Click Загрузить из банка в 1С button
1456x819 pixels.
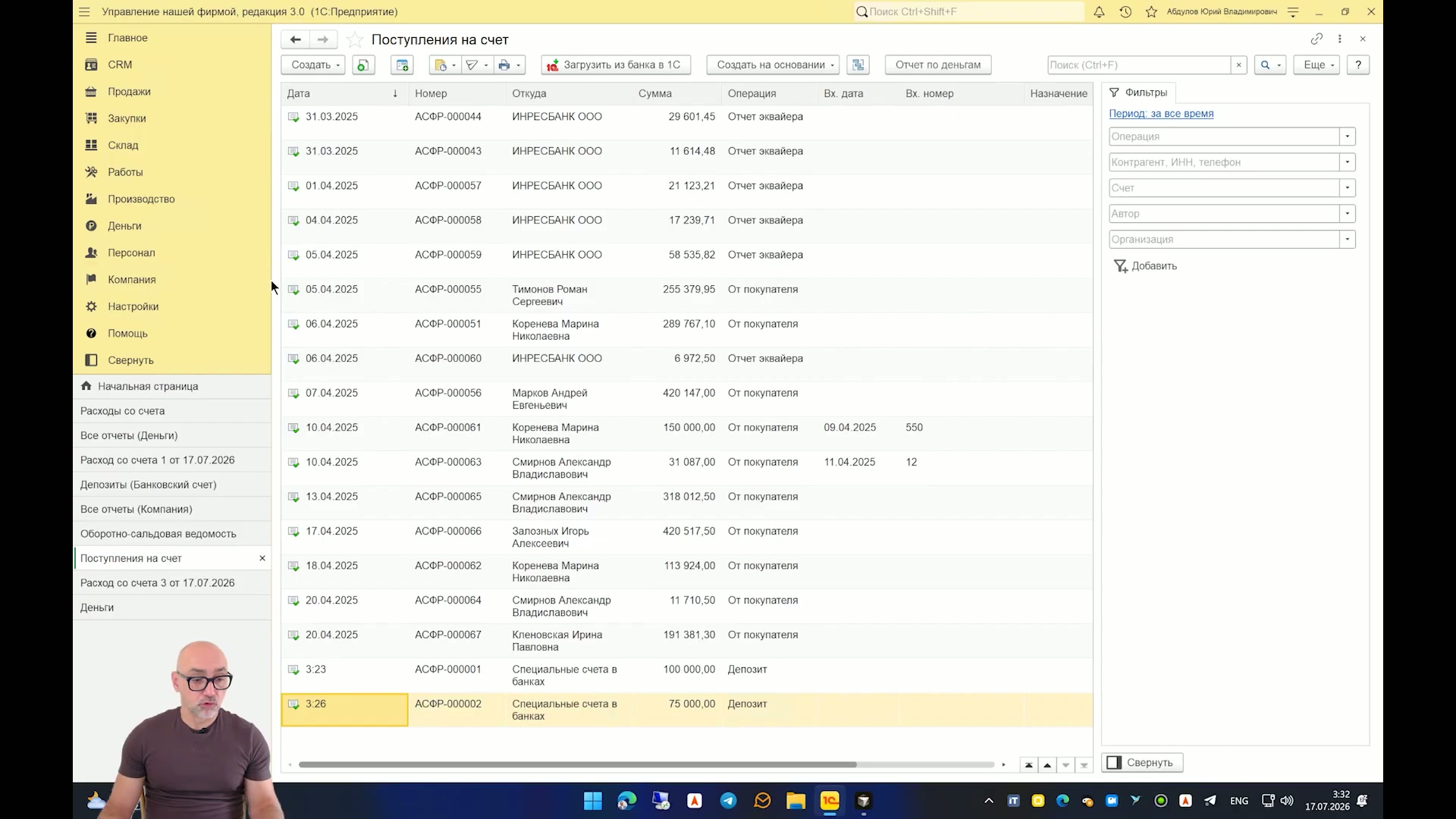(616, 65)
